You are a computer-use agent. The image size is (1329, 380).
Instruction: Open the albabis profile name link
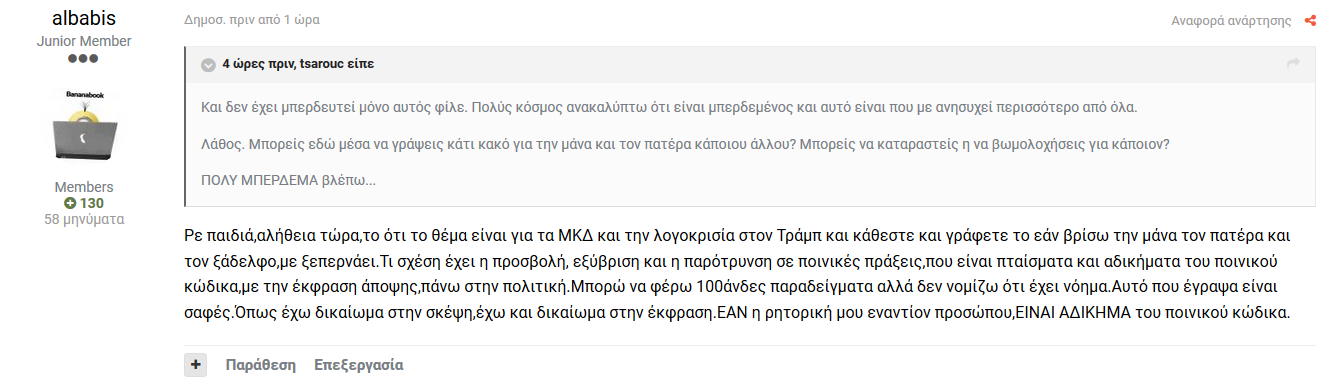coord(84,19)
